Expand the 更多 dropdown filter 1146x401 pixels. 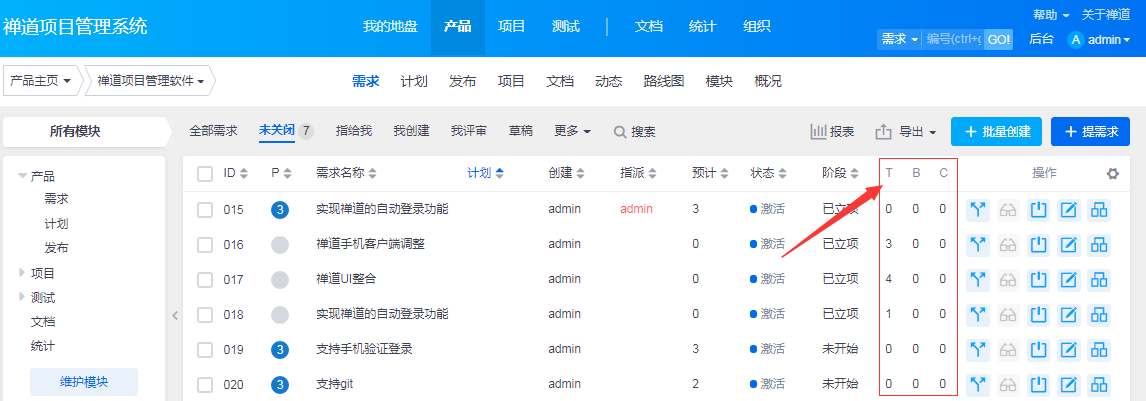point(572,131)
